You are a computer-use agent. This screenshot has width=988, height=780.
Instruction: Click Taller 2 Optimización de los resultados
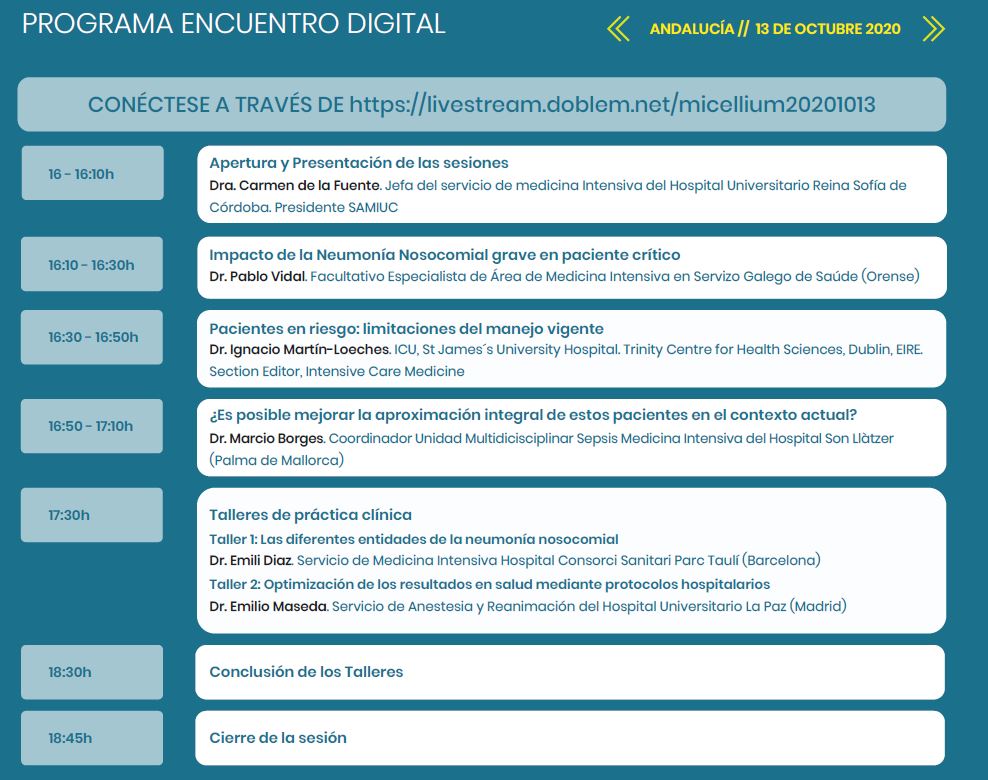coord(489,584)
